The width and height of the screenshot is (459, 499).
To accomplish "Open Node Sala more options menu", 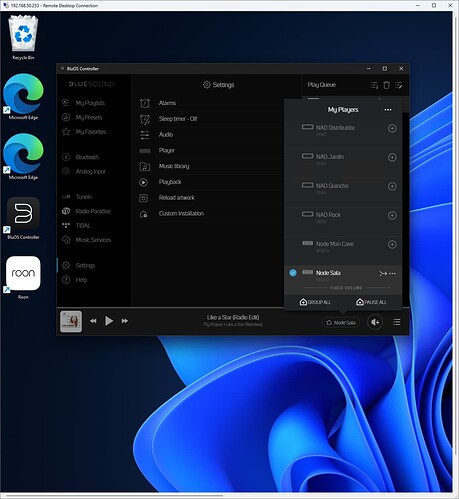I will tap(392, 274).
